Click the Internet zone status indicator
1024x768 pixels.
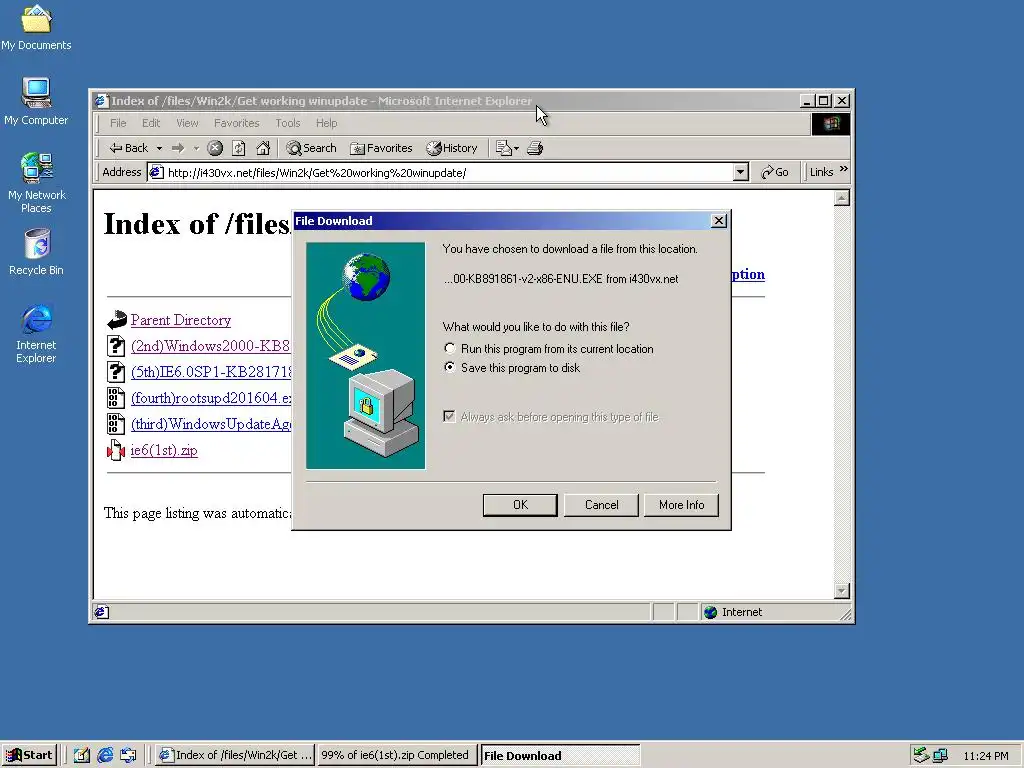pyautogui.click(x=733, y=612)
